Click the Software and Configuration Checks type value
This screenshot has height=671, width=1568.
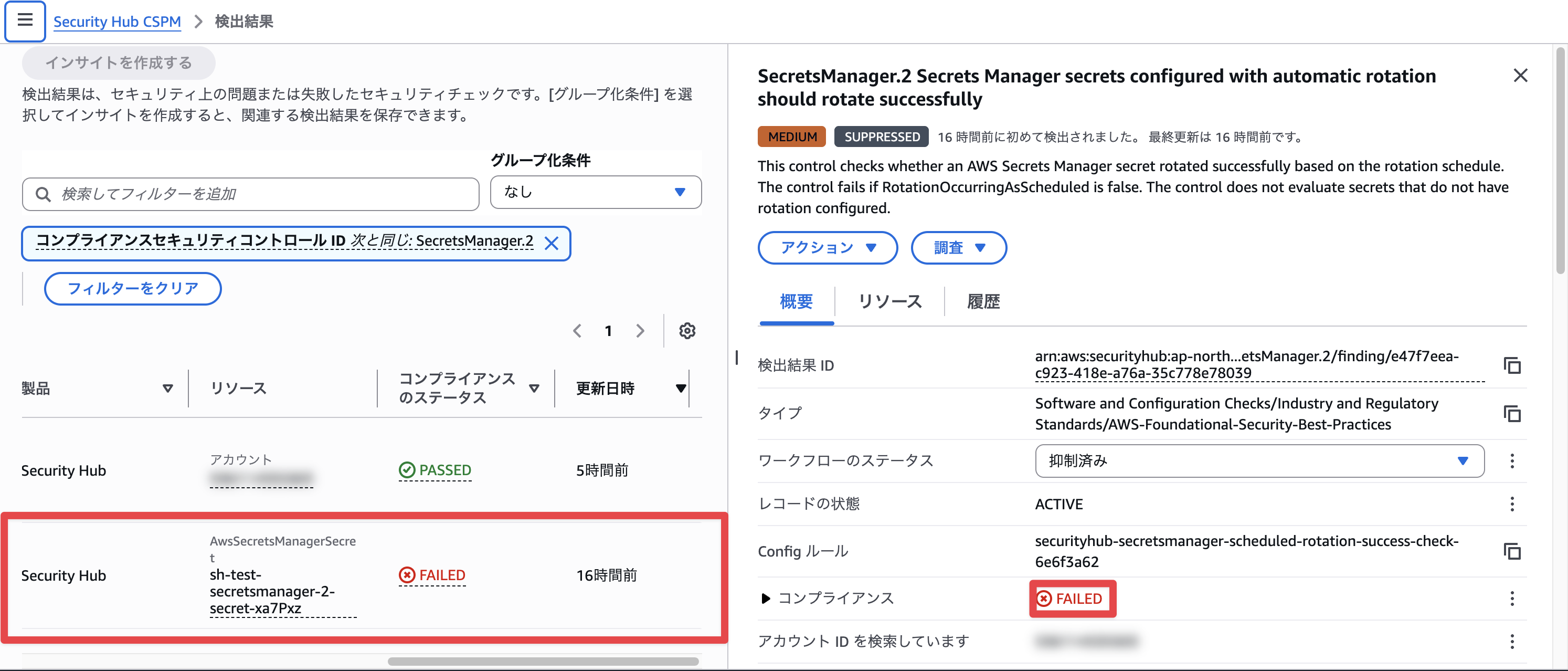[x=1237, y=414]
